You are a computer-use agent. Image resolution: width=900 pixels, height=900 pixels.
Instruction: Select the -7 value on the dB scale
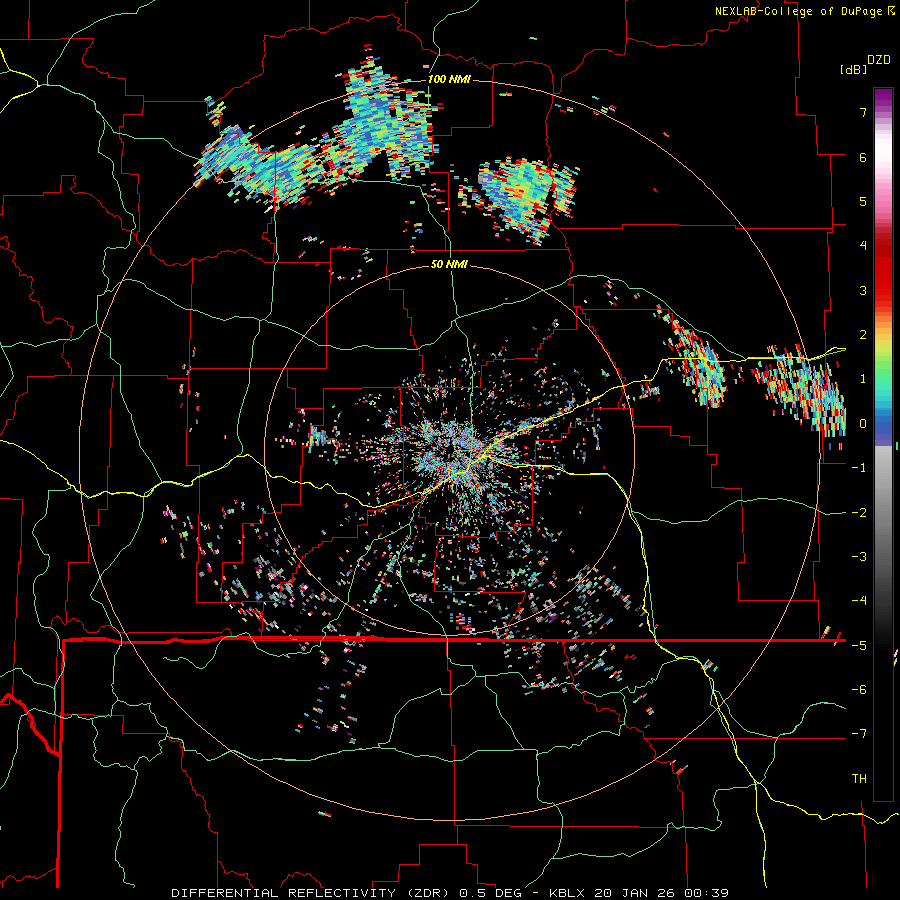[859, 734]
